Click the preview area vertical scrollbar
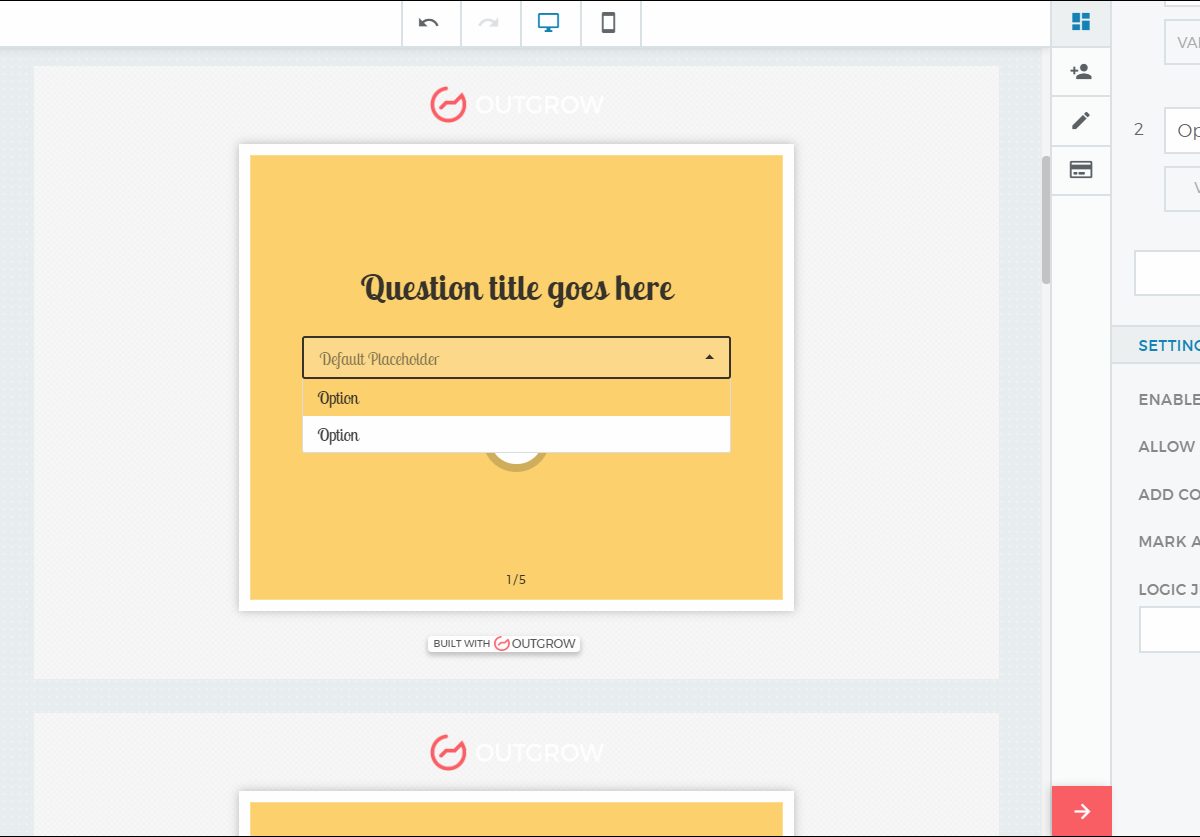Viewport: 1200px width, 837px height. point(1046,220)
